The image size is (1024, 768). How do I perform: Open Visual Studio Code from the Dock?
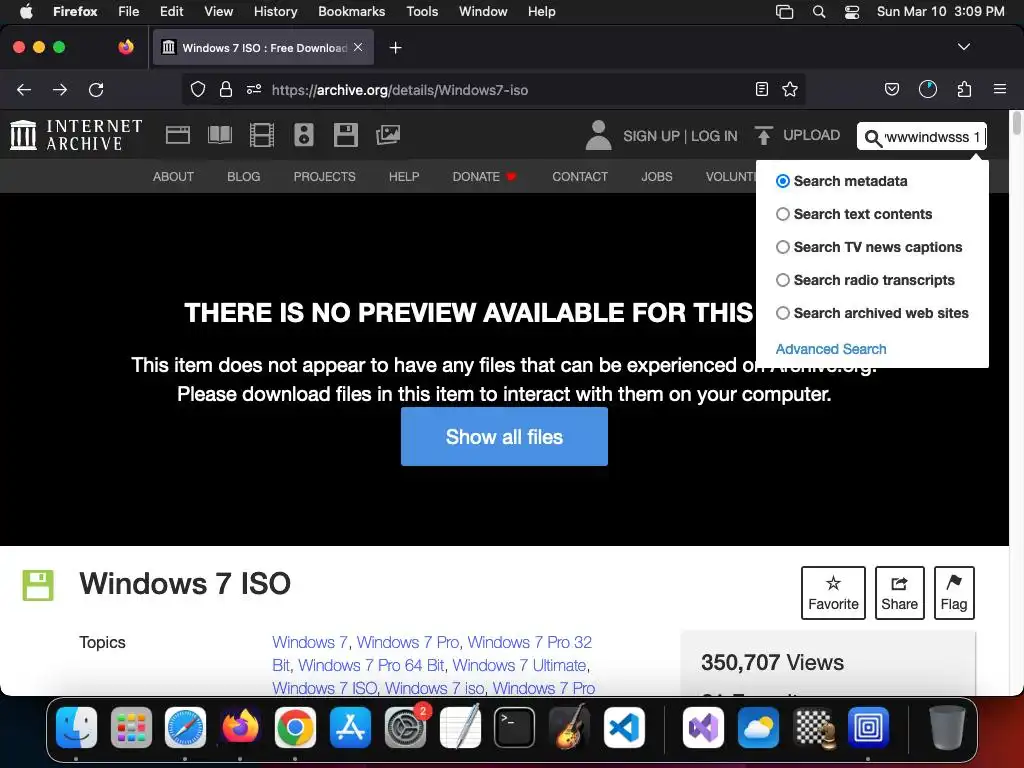click(624, 728)
